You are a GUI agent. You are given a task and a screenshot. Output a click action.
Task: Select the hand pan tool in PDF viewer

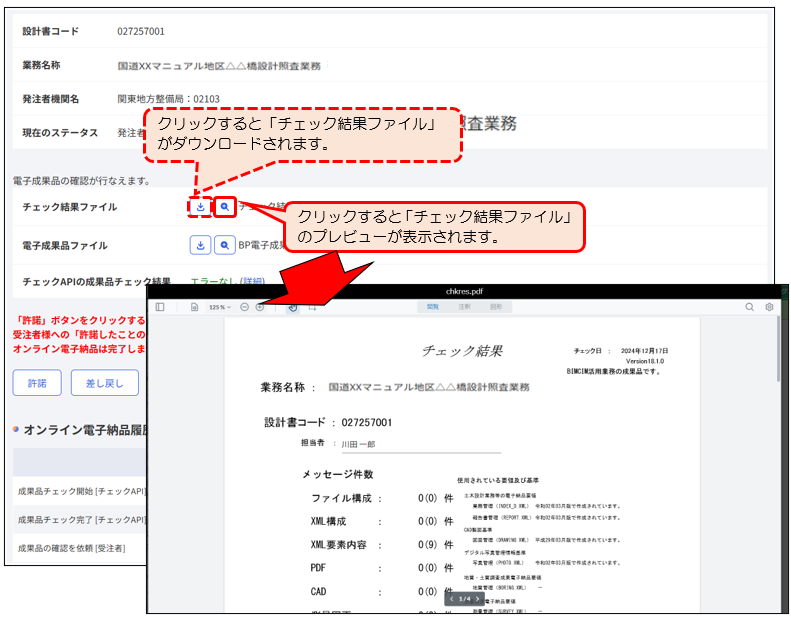293,307
